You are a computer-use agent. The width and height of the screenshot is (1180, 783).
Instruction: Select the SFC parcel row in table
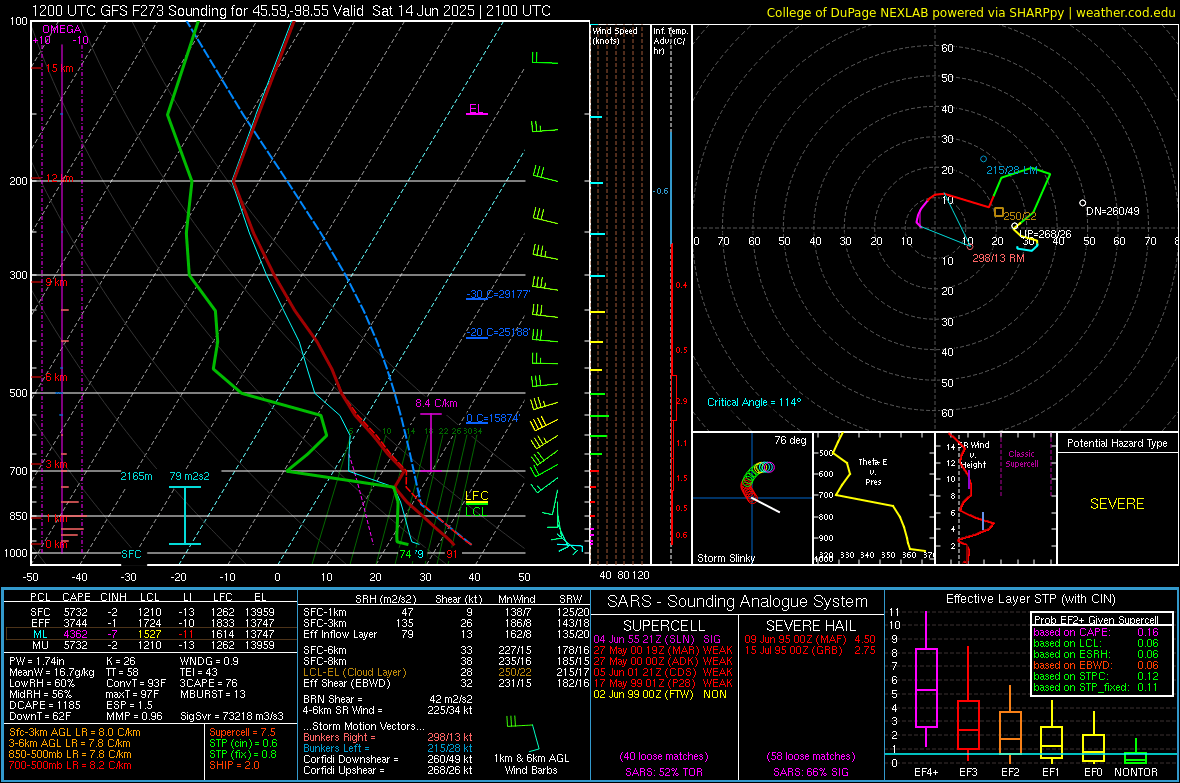click(151, 613)
